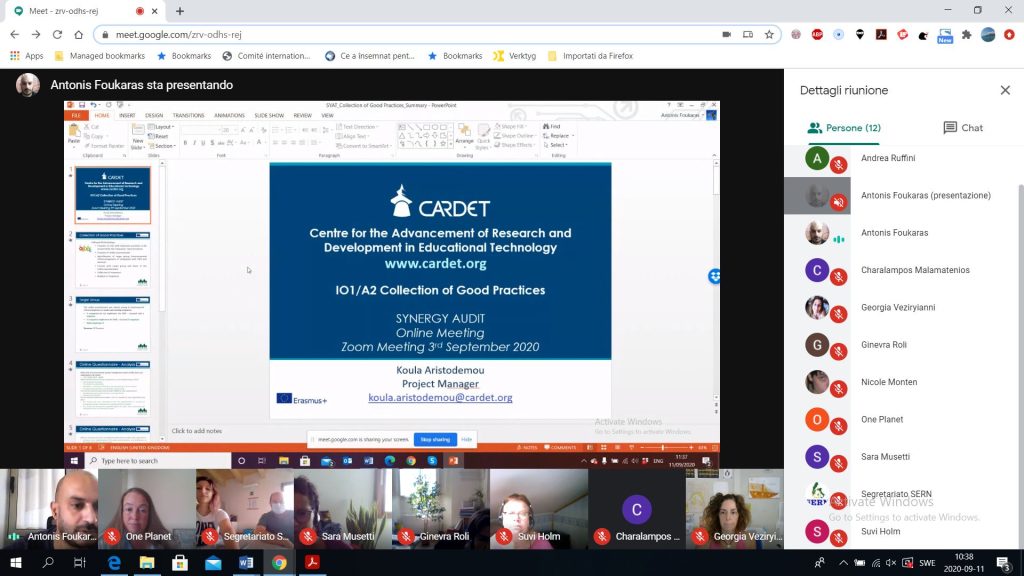Open the koula.aristodemou@cardet.org email link
The height and width of the screenshot is (576, 1024).
[440, 398]
